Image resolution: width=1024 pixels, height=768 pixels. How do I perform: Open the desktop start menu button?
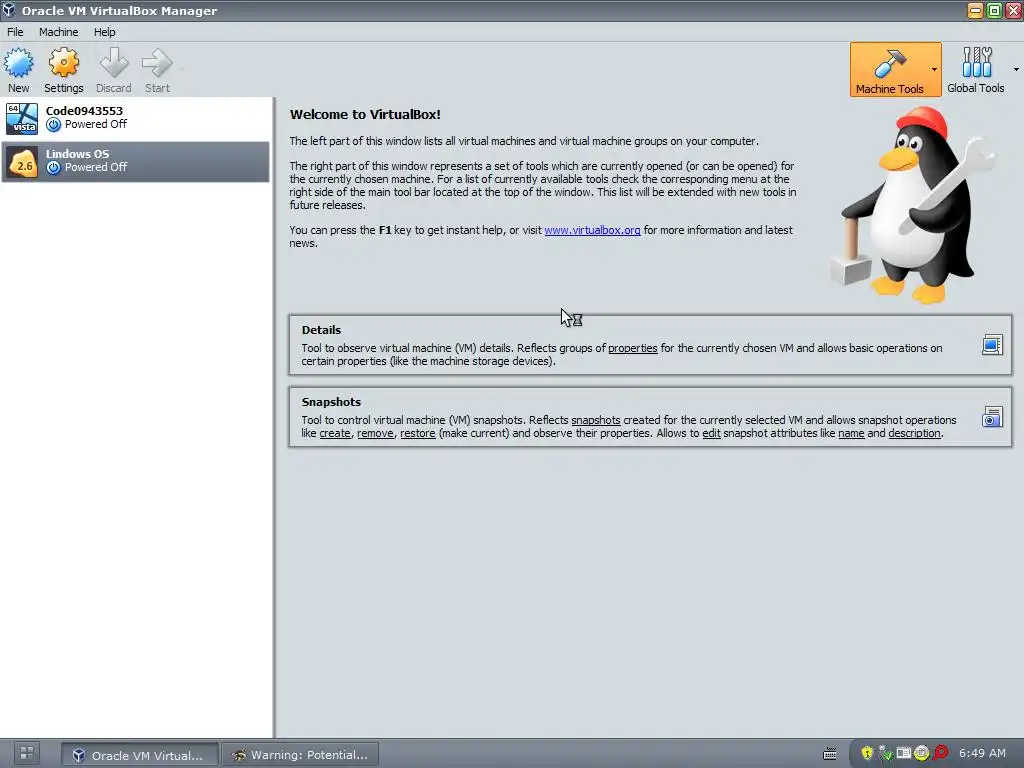click(27, 753)
